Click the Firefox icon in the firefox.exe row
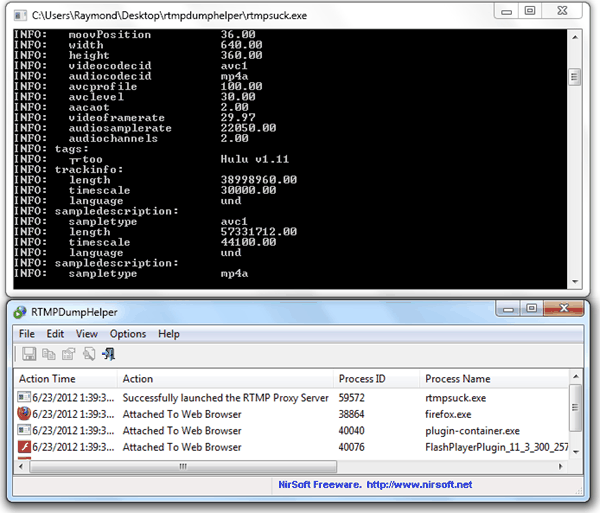Image resolution: width=600 pixels, height=513 pixels. point(24,414)
